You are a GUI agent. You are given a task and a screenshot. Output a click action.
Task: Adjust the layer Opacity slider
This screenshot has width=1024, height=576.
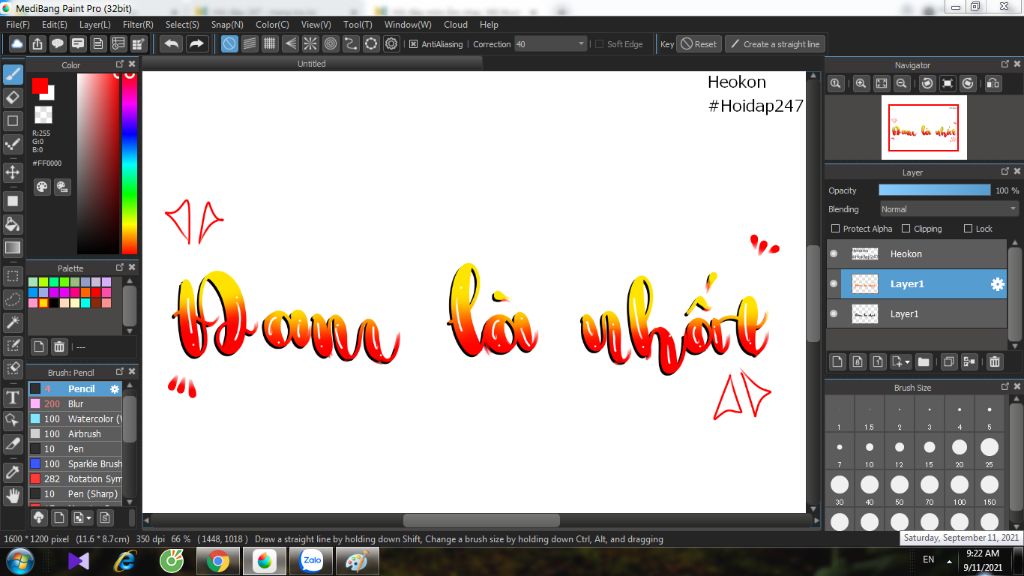pos(934,190)
